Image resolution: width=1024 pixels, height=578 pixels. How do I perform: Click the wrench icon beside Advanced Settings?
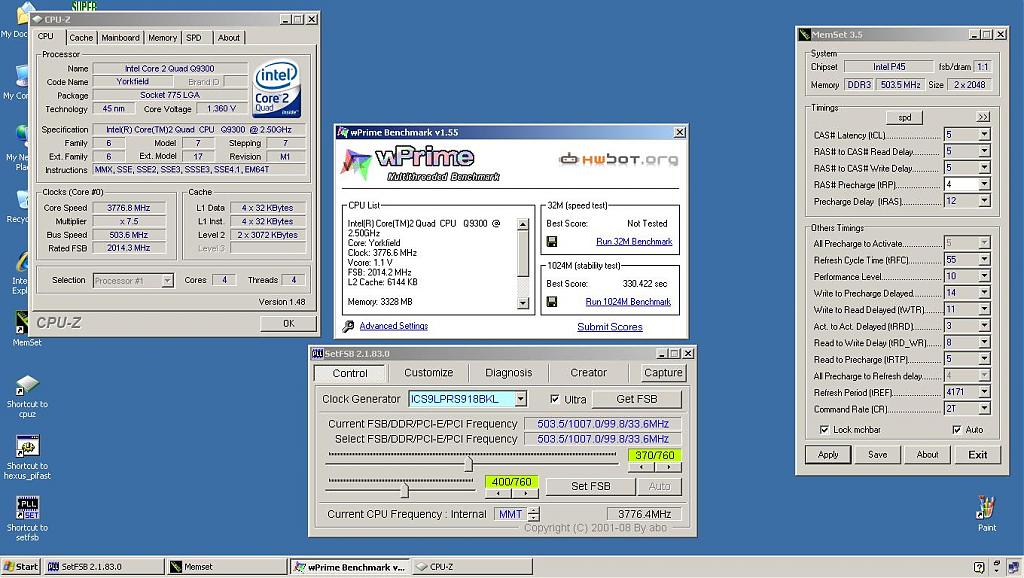tap(348, 326)
